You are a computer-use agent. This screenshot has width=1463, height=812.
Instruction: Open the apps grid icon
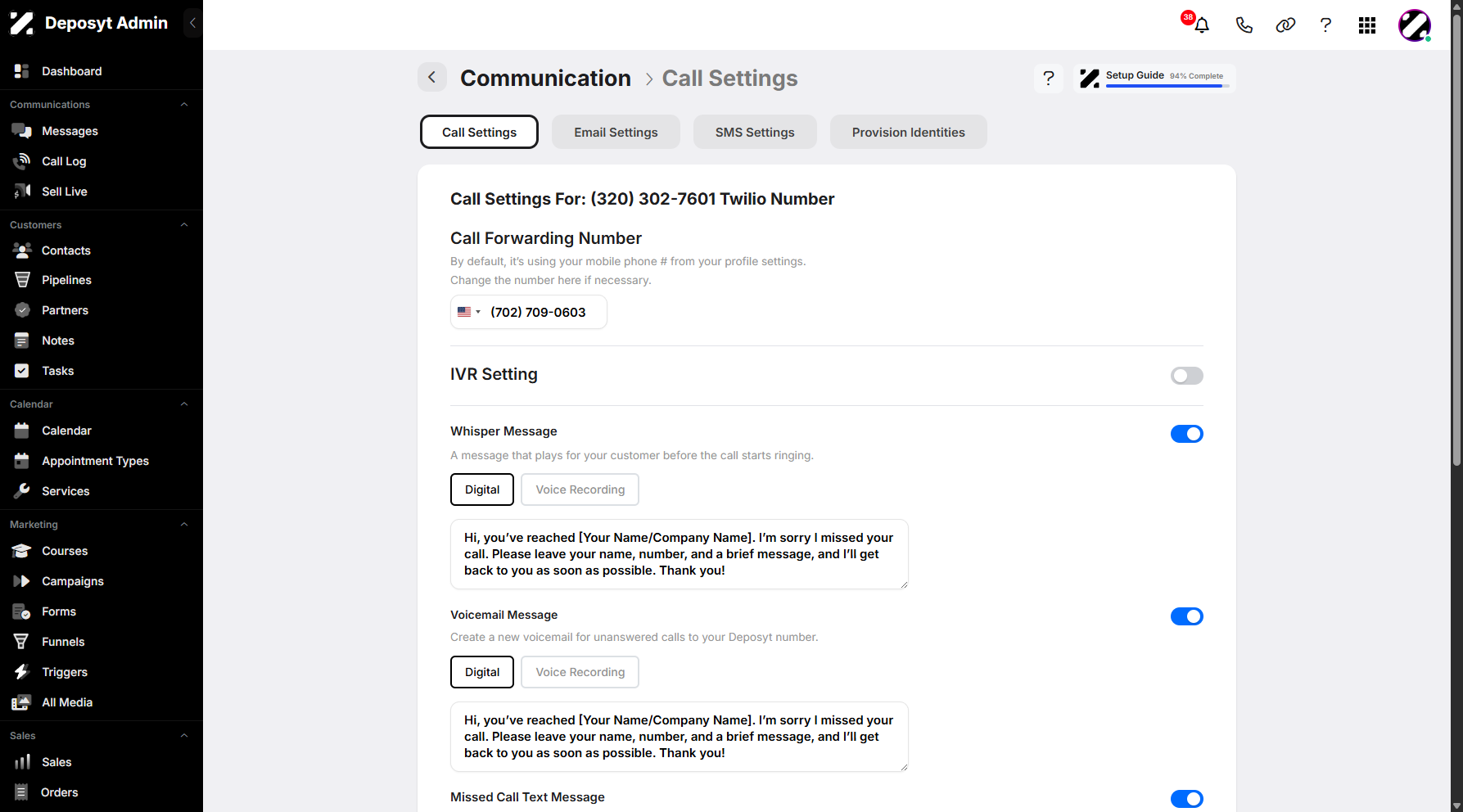[1367, 25]
